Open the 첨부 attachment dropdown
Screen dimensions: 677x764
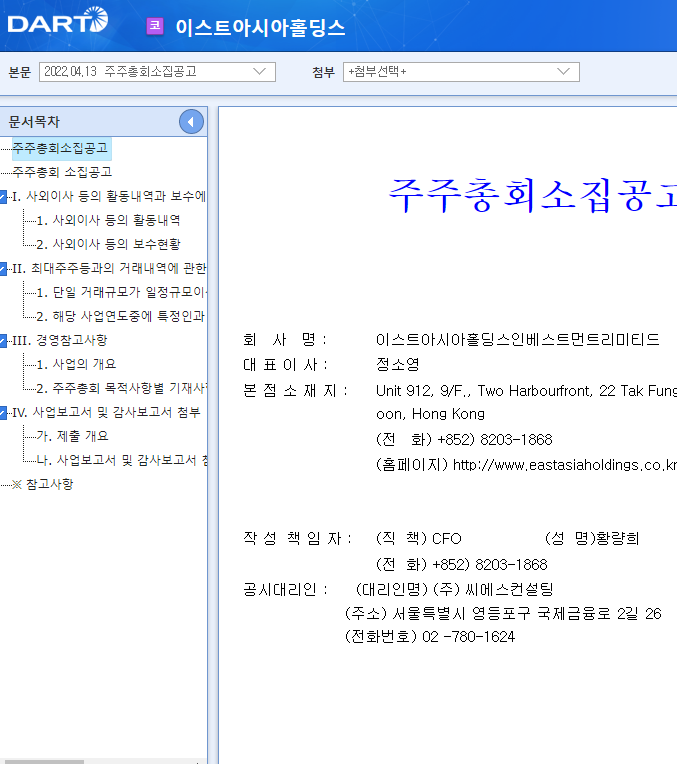click(461, 72)
